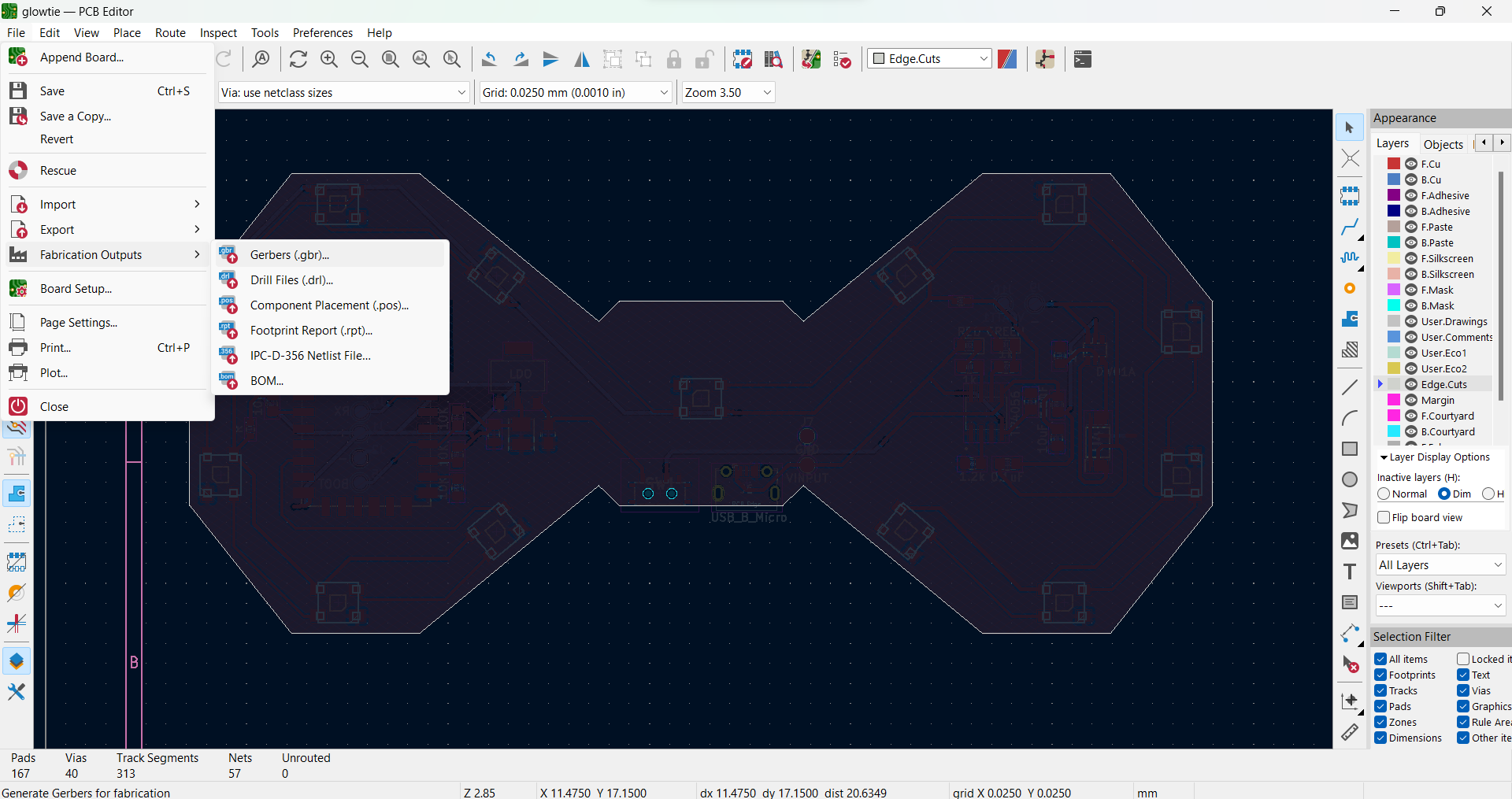Rotate selection counterclockwise

tap(489, 59)
